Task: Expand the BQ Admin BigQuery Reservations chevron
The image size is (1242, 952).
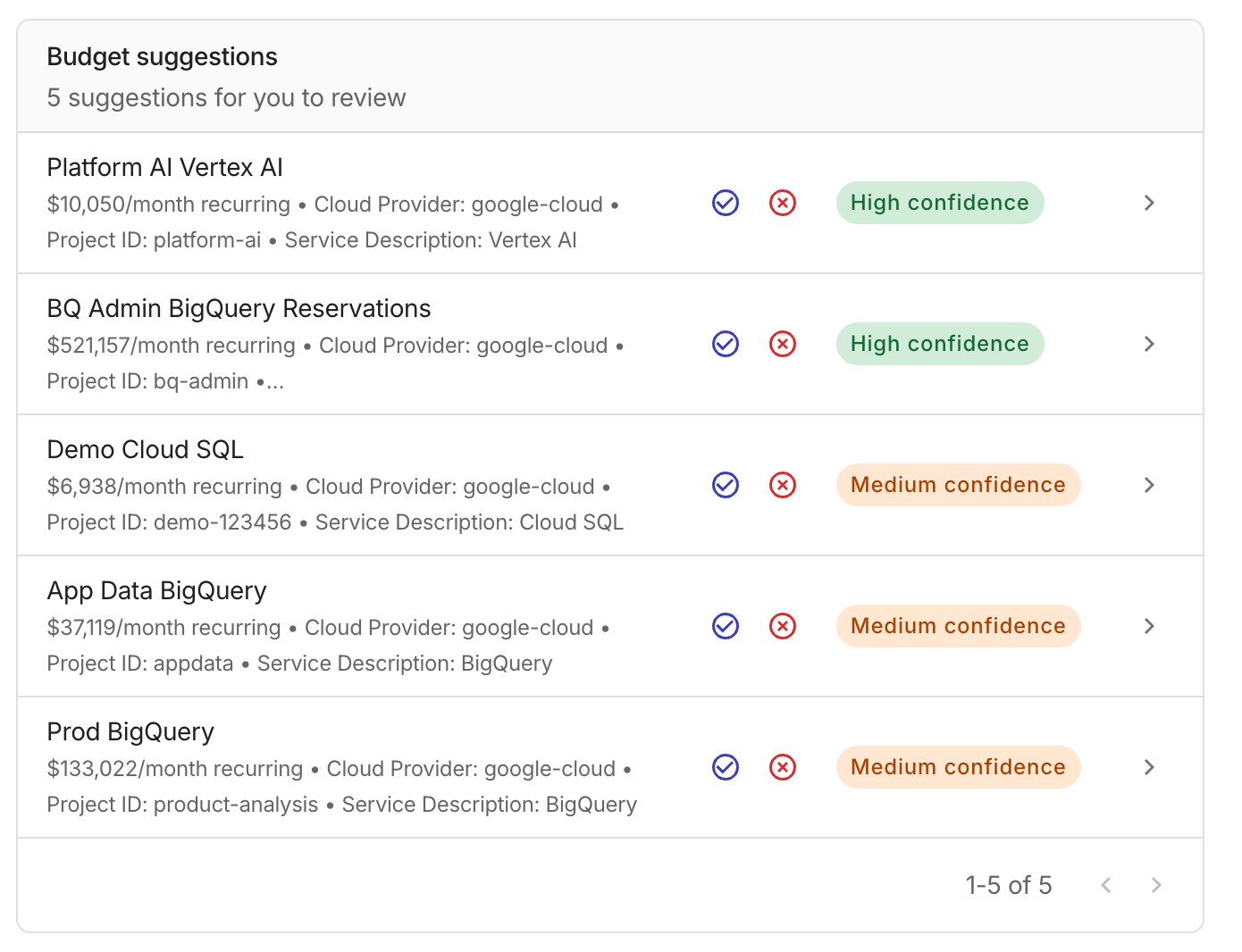Action: (x=1150, y=344)
